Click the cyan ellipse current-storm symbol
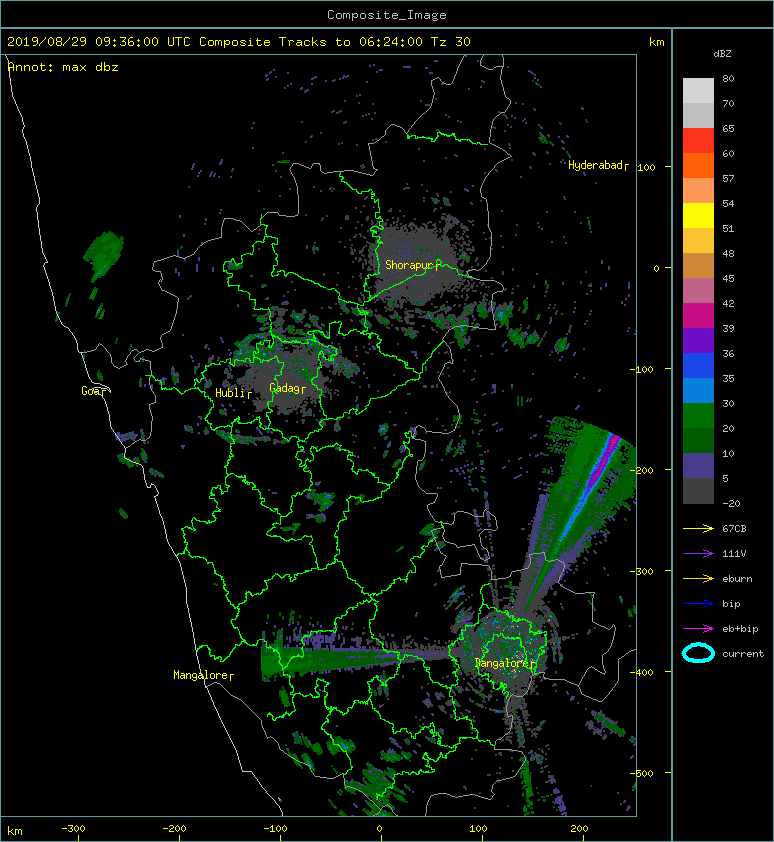 pyautogui.click(x=698, y=653)
